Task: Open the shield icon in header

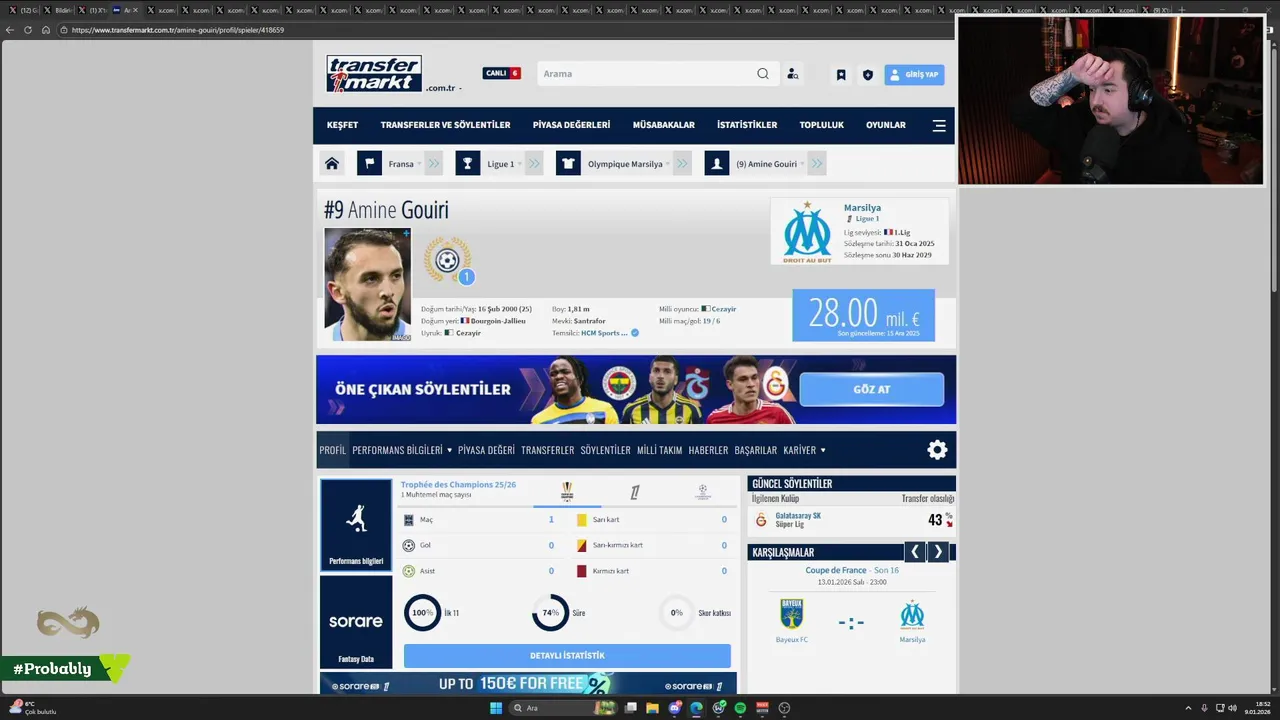Action: pos(867,74)
